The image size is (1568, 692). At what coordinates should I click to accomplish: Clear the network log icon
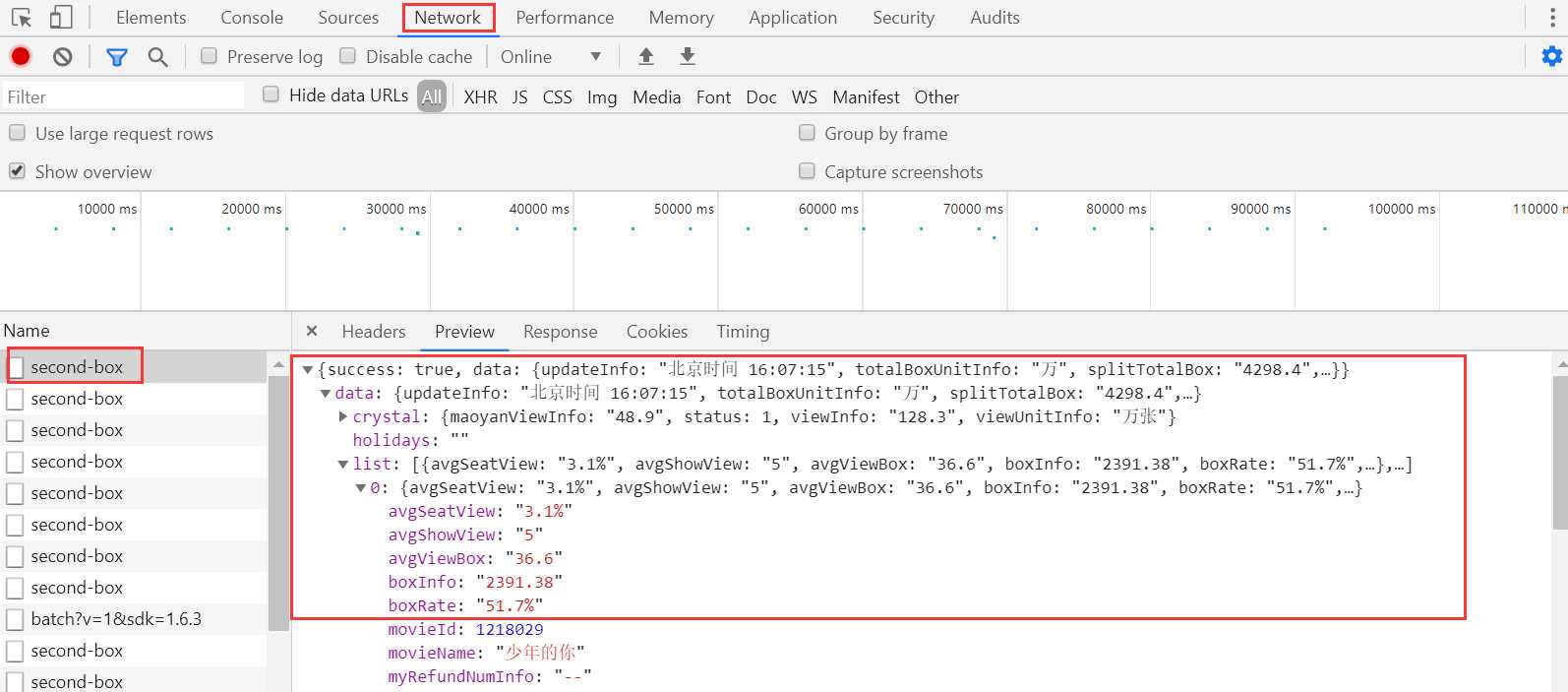[63, 57]
